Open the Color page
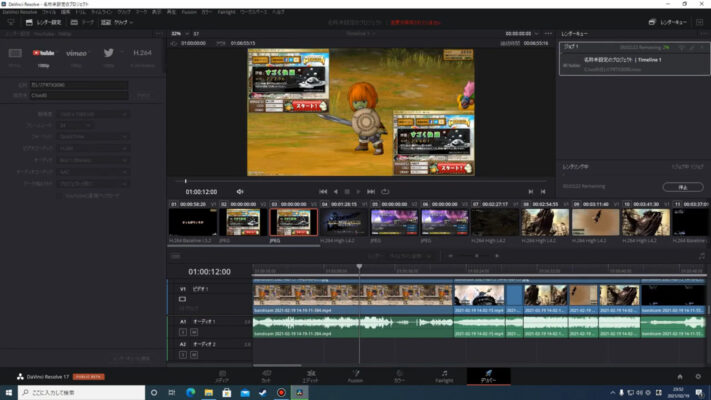The image size is (711, 400). pos(399,376)
